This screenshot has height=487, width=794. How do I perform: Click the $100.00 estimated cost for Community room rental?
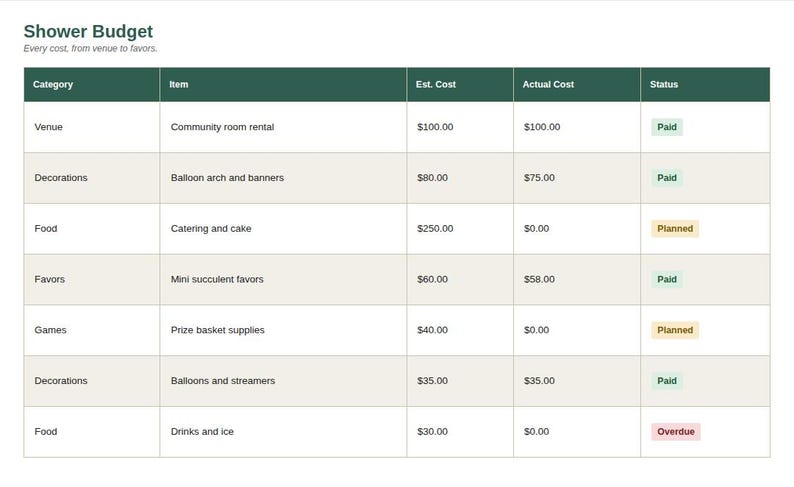(x=435, y=127)
